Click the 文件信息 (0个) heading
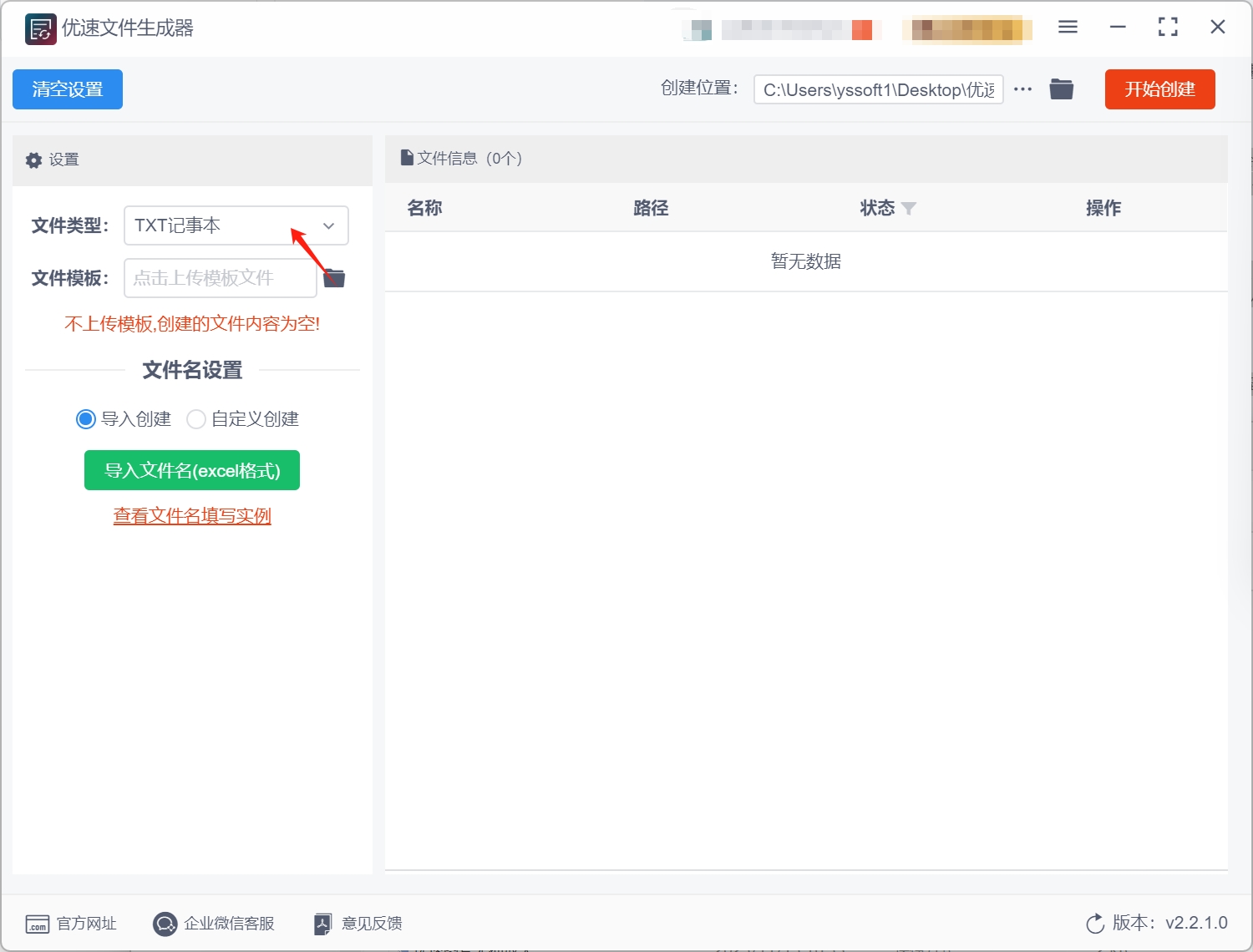This screenshot has width=1253, height=952. click(x=469, y=158)
